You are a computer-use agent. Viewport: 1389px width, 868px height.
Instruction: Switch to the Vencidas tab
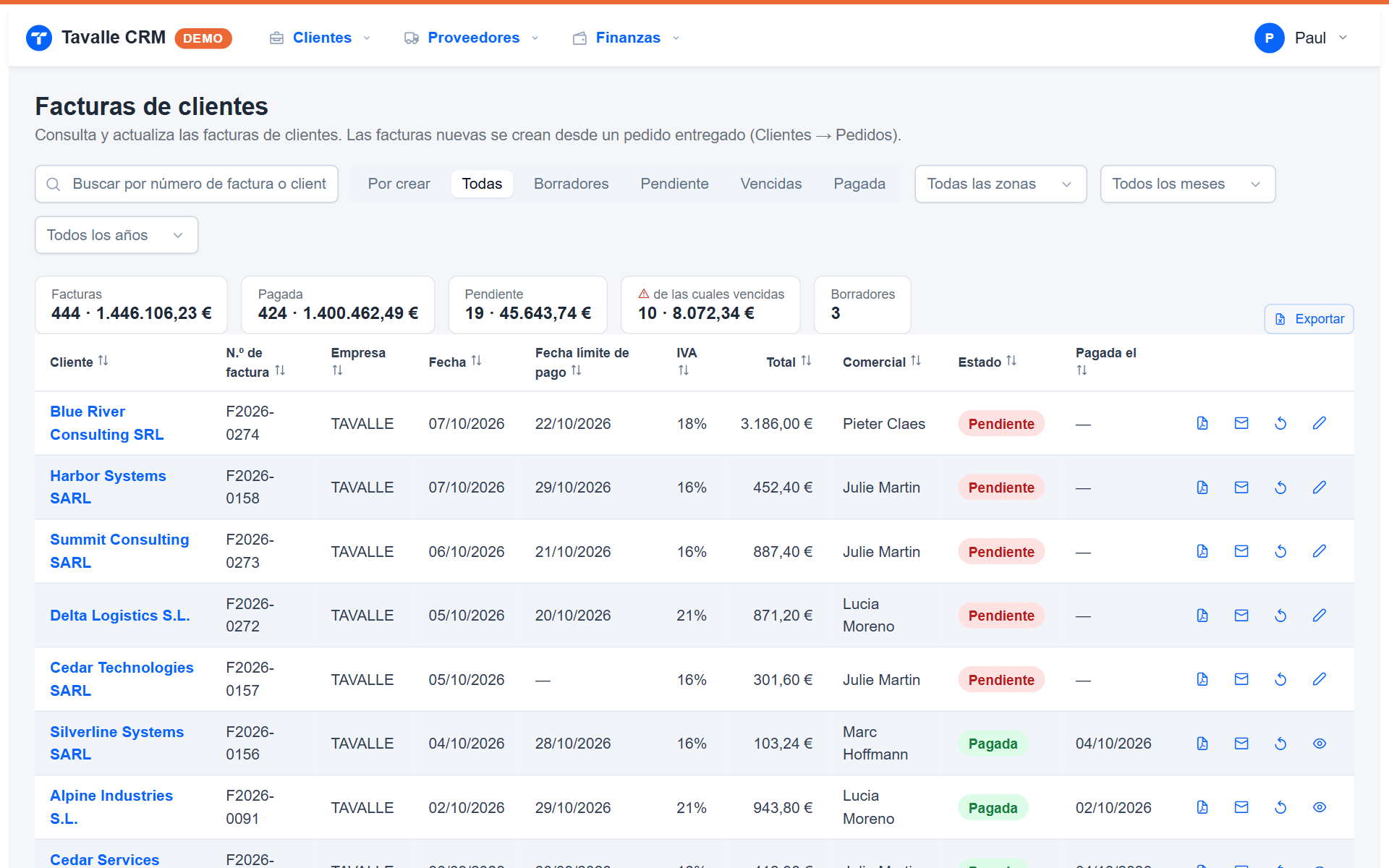770,184
